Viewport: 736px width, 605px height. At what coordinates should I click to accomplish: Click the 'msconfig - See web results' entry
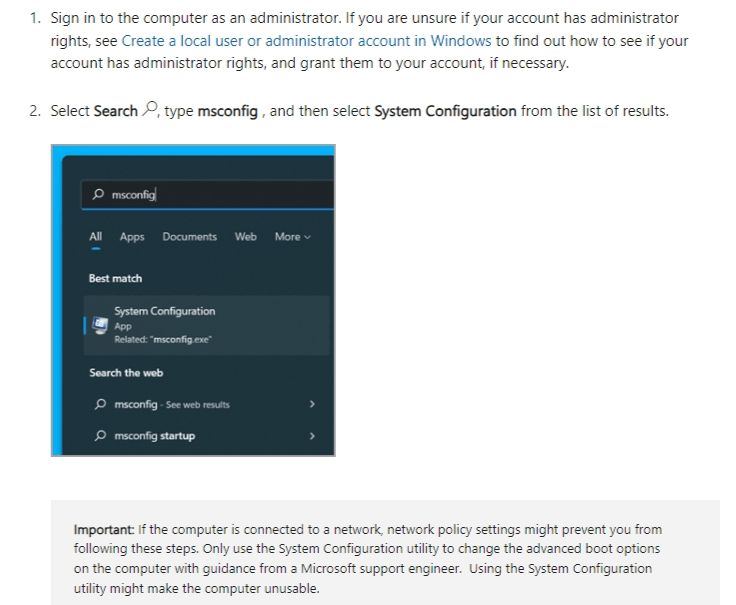tap(172, 405)
